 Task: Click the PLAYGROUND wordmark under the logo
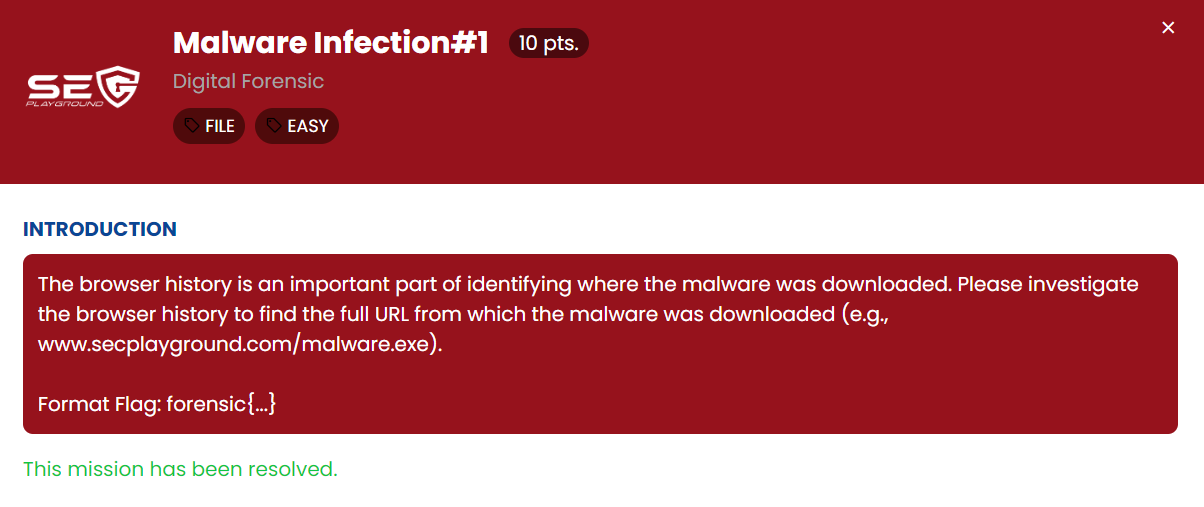pyautogui.click(x=64, y=104)
